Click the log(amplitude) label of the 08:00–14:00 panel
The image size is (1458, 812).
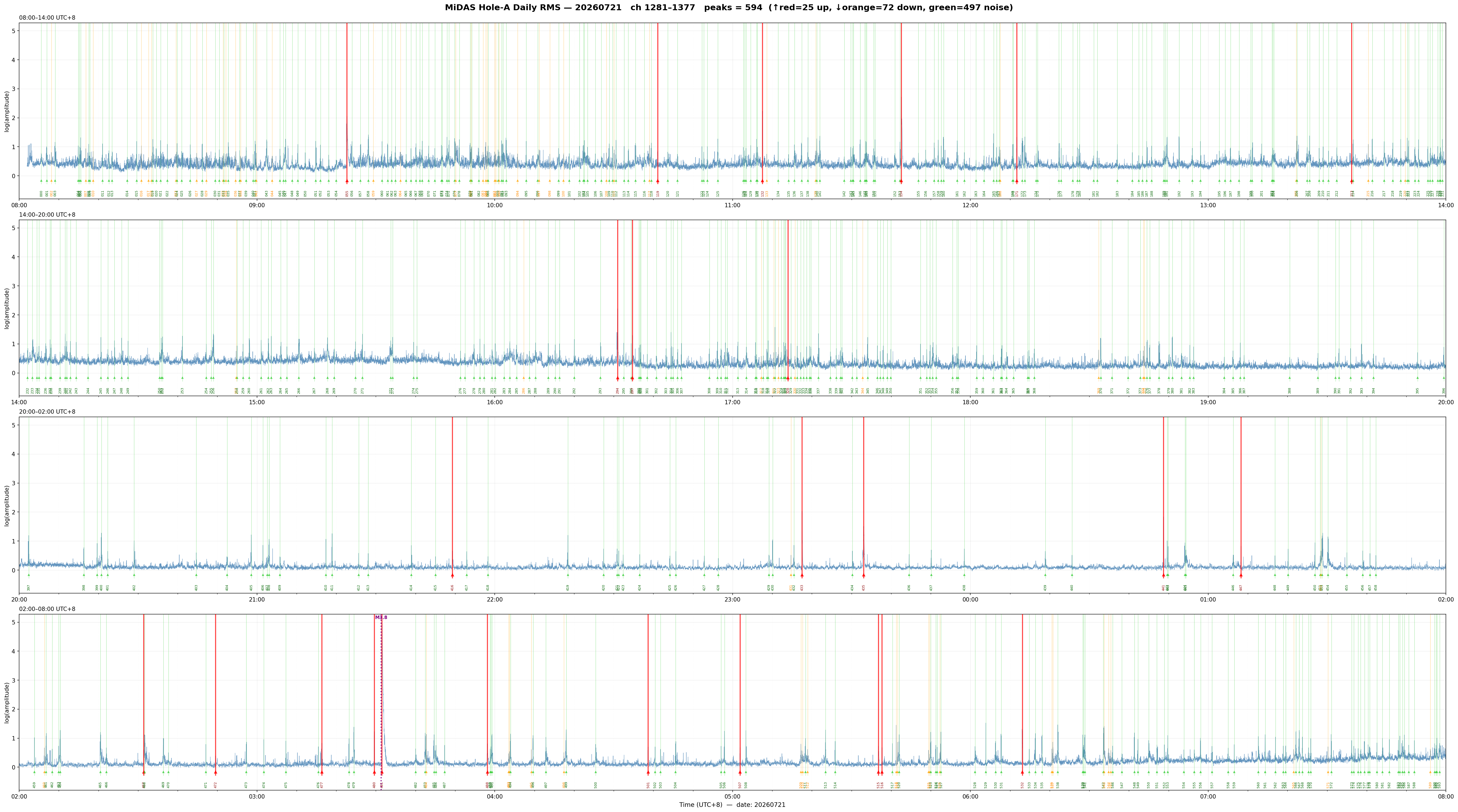coord(7,111)
